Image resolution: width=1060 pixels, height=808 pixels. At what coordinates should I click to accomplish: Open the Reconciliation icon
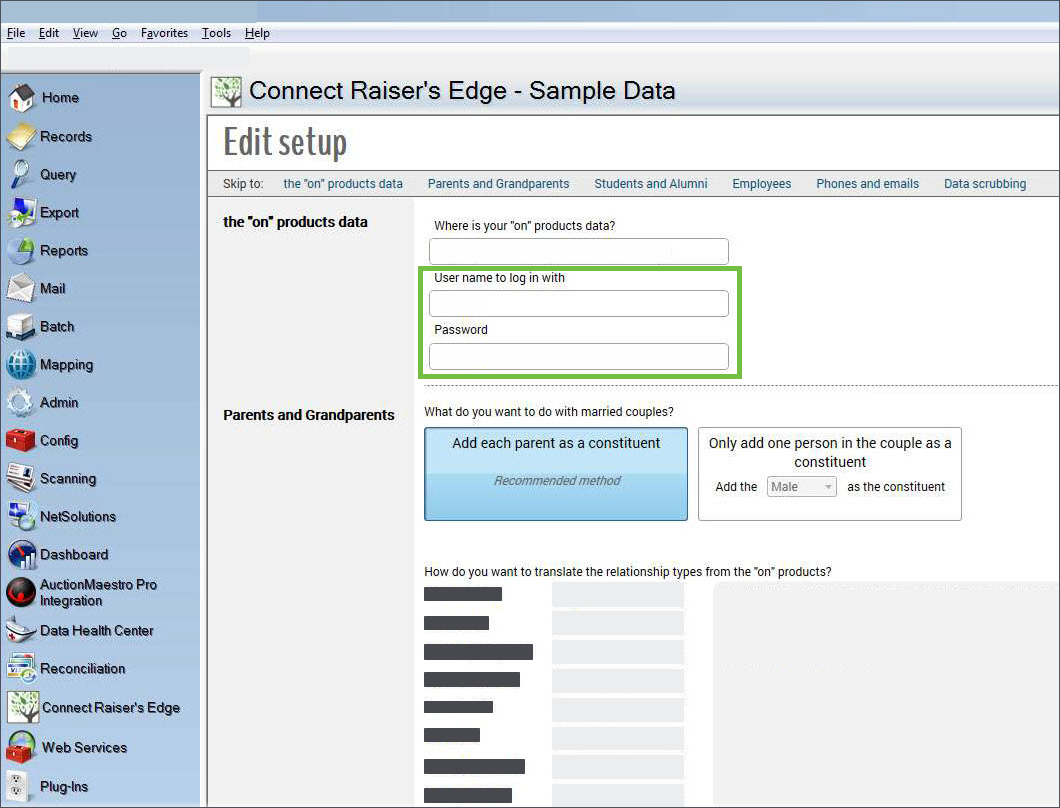point(21,668)
